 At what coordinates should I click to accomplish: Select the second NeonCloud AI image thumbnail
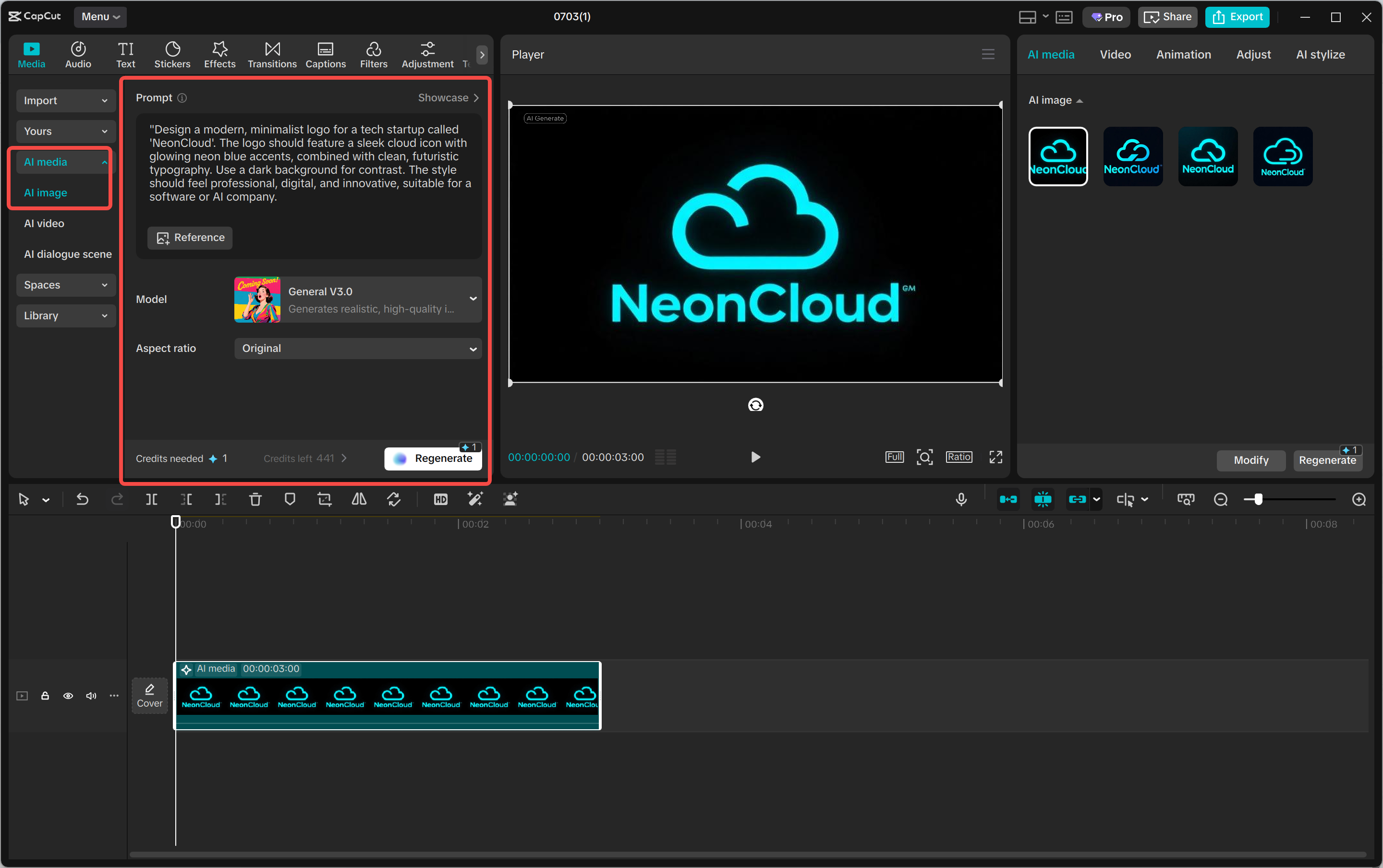[x=1133, y=156]
